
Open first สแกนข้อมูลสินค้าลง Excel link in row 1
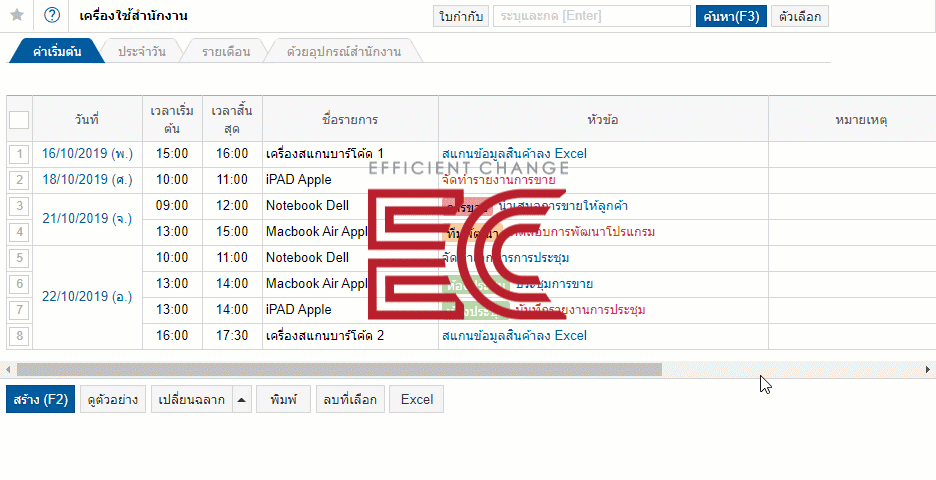tap(514, 154)
